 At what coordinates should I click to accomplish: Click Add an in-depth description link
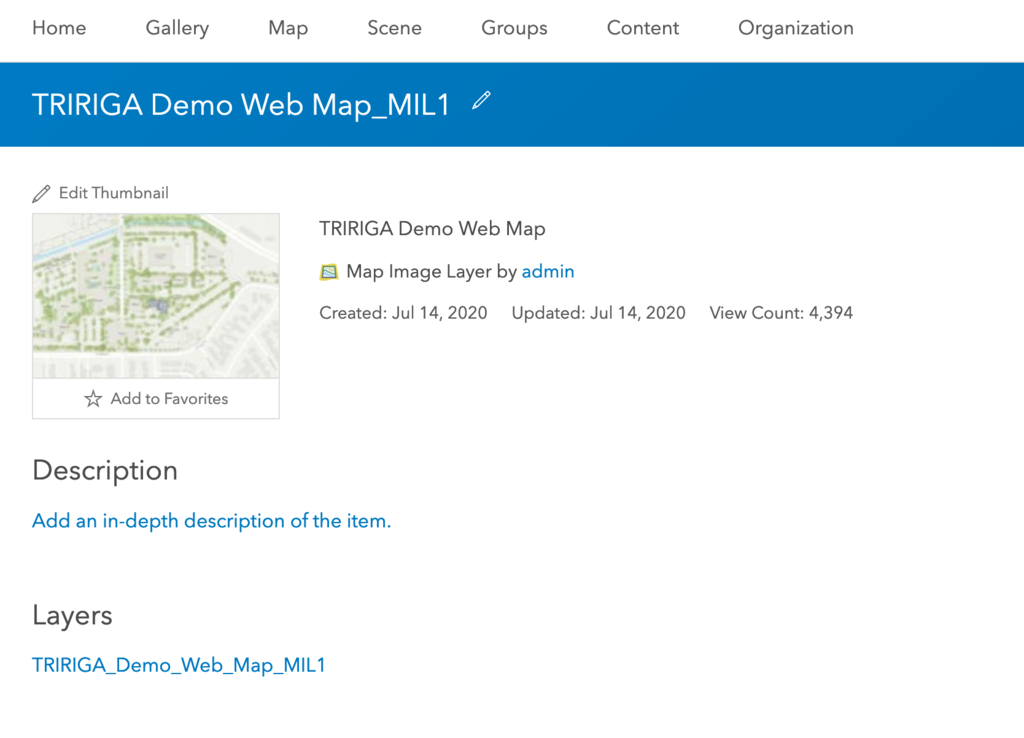(x=211, y=521)
